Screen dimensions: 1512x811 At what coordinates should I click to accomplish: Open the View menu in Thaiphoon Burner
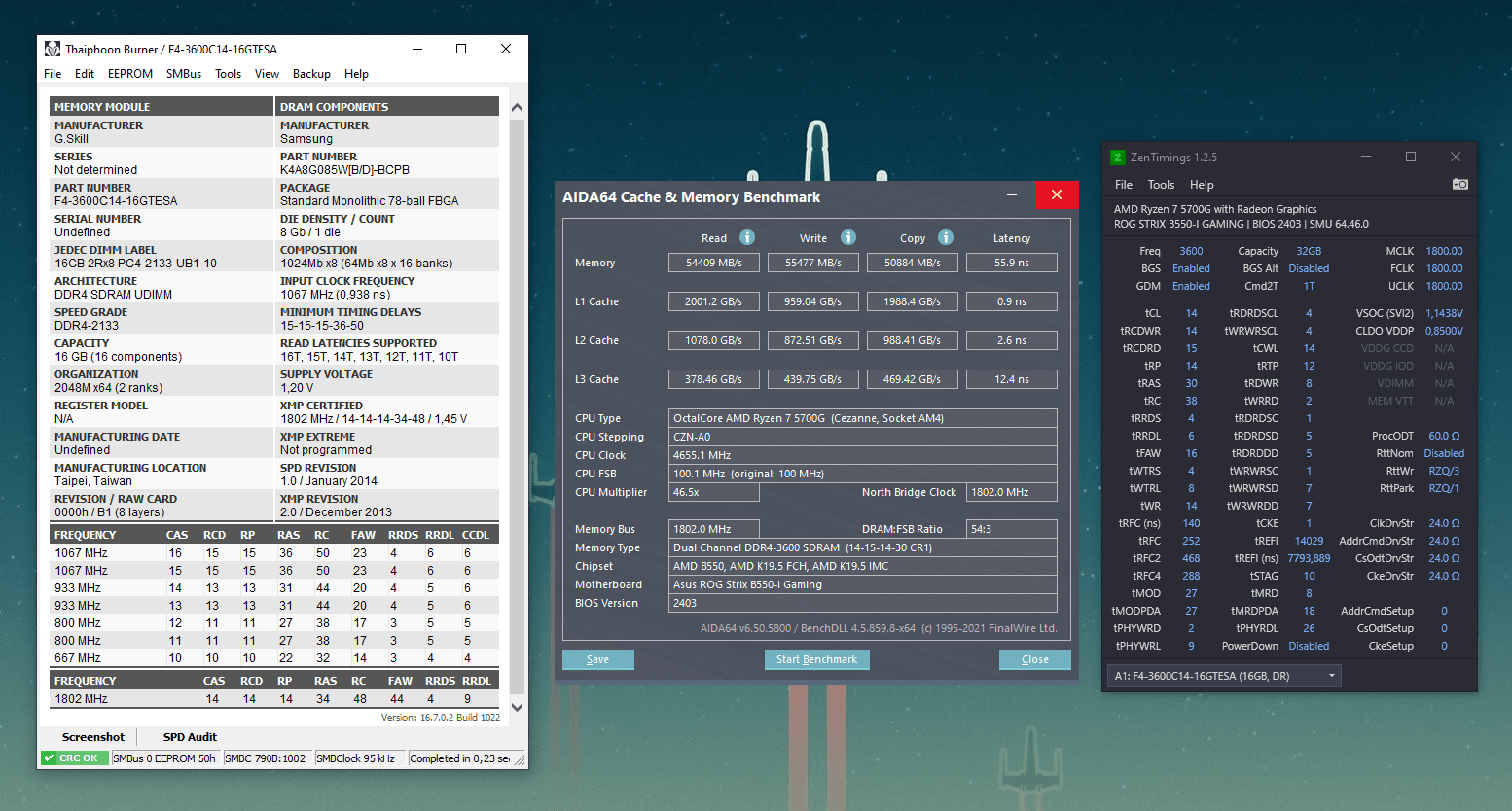(267, 74)
